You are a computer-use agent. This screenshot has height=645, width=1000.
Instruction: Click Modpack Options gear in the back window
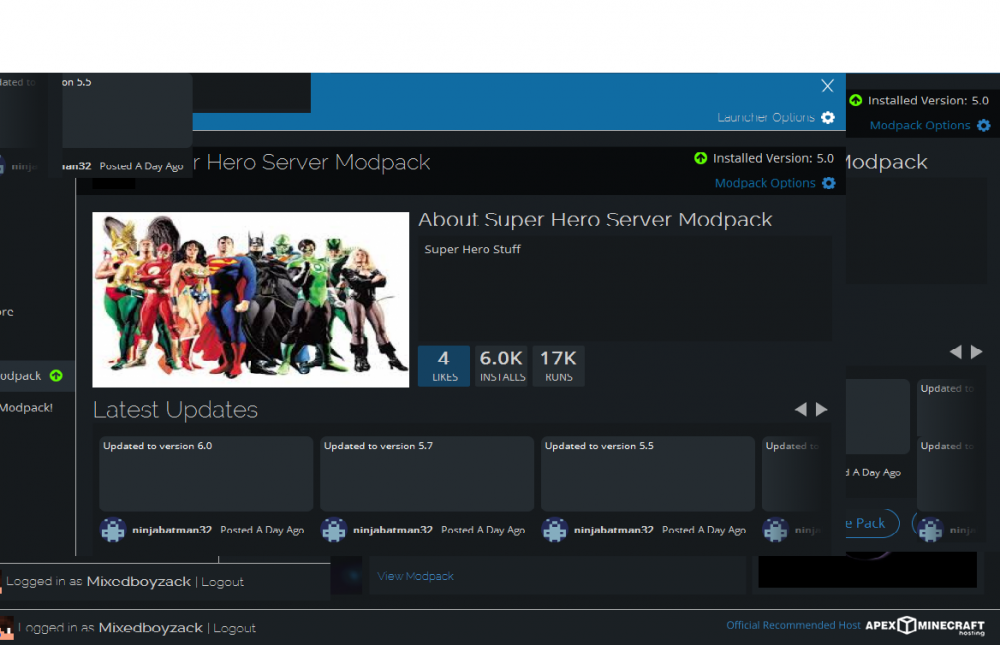(x=983, y=125)
